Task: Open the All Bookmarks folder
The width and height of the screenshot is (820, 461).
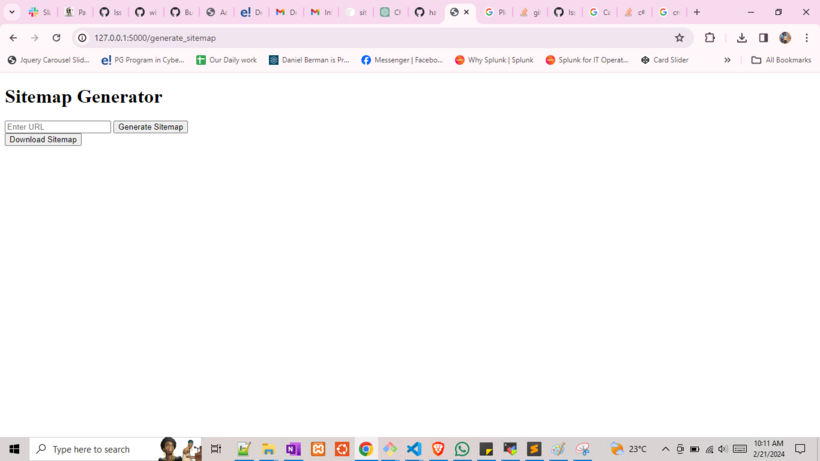Action: pos(781,60)
